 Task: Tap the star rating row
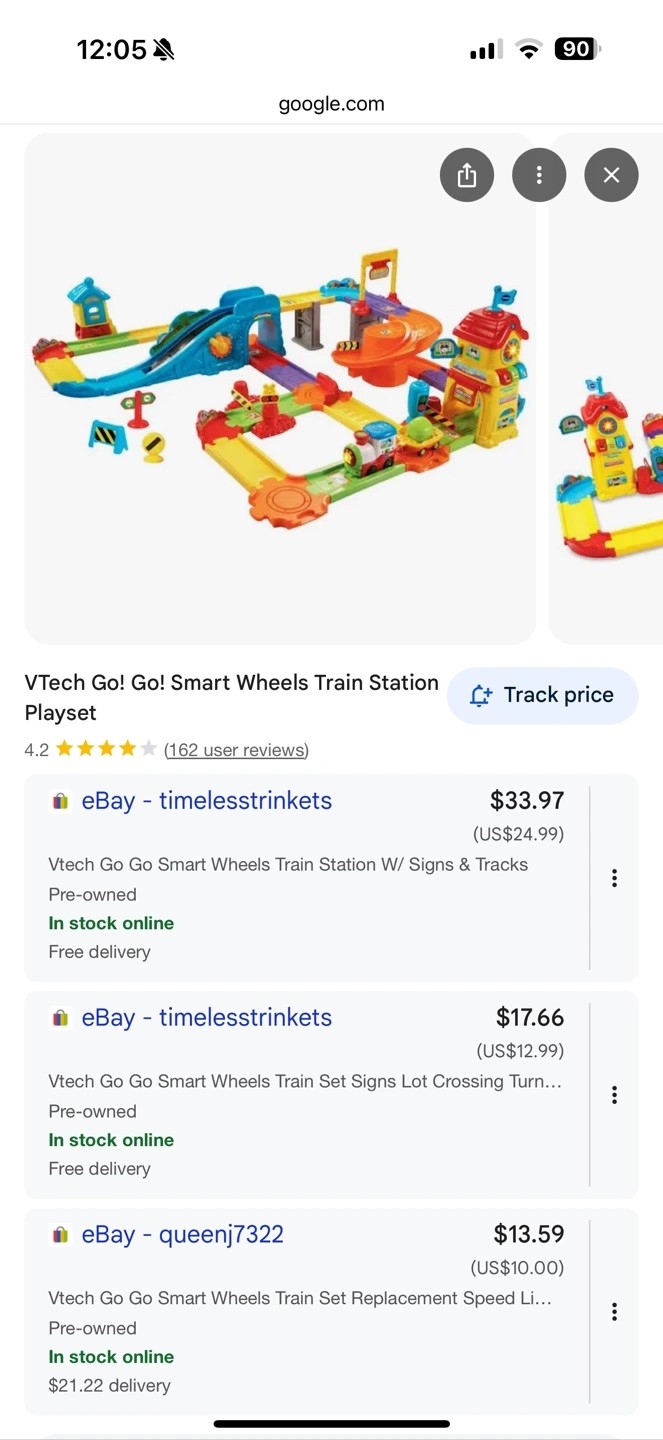[x=106, y=749]
